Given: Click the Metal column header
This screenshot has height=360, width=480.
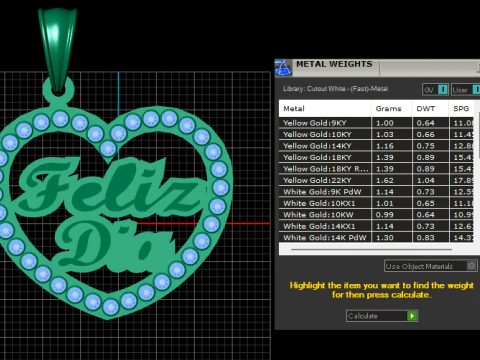Looking at the screenshot, I should tap(325, 108).
